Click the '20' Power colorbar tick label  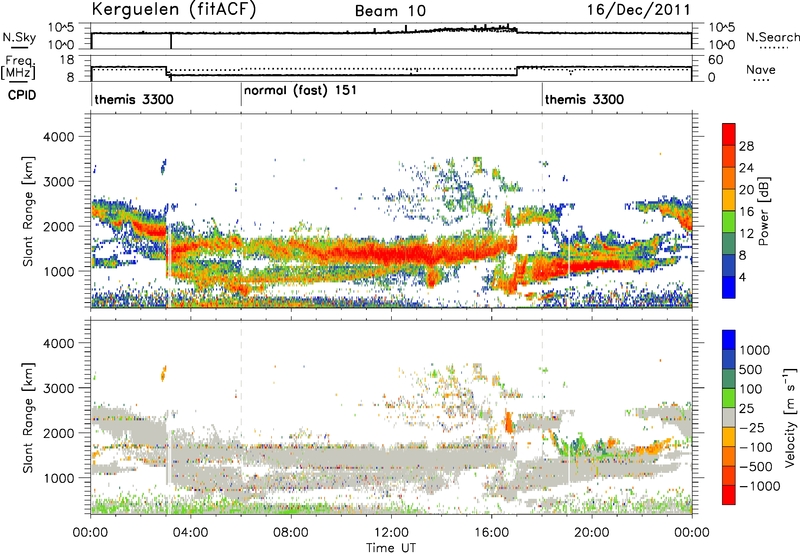[746, 190]
